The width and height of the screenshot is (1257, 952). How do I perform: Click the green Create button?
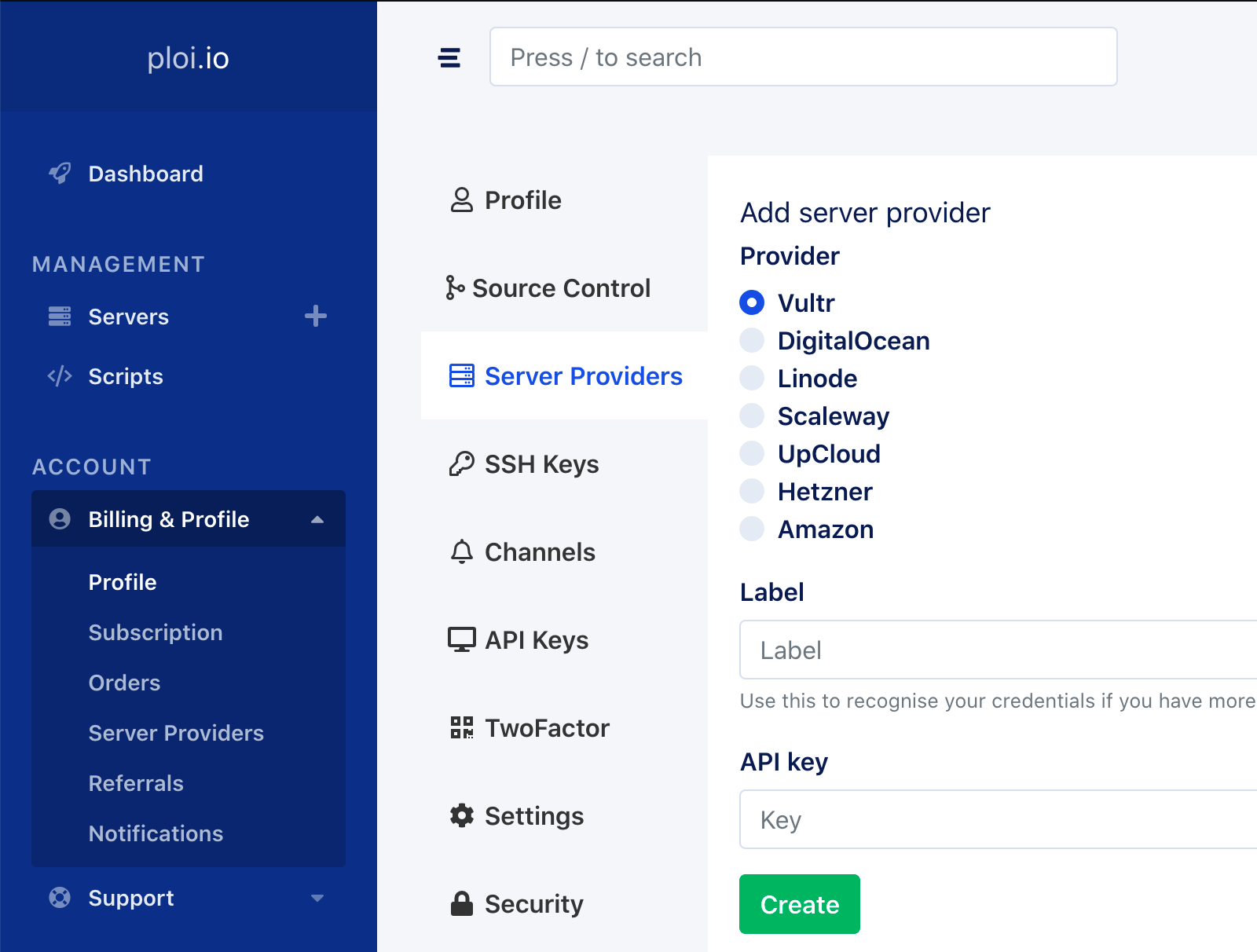coord(800,904)
